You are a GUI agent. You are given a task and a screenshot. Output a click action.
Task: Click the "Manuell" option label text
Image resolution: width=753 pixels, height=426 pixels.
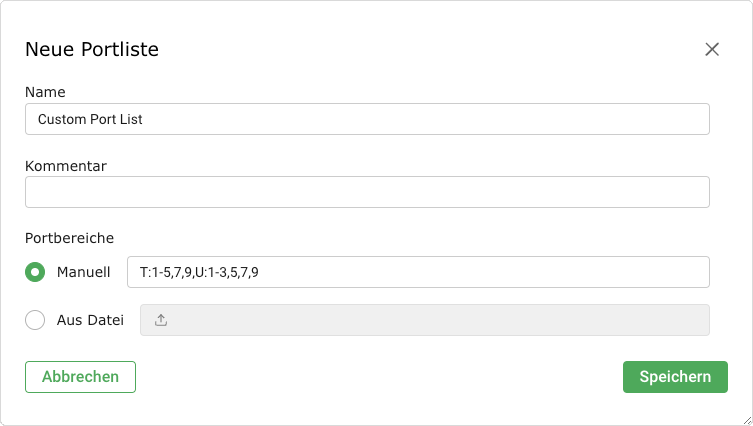coord(84,272)
